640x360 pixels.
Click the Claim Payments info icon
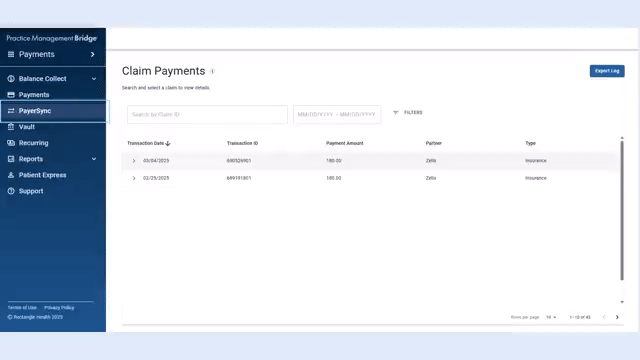tap(212, 71)
